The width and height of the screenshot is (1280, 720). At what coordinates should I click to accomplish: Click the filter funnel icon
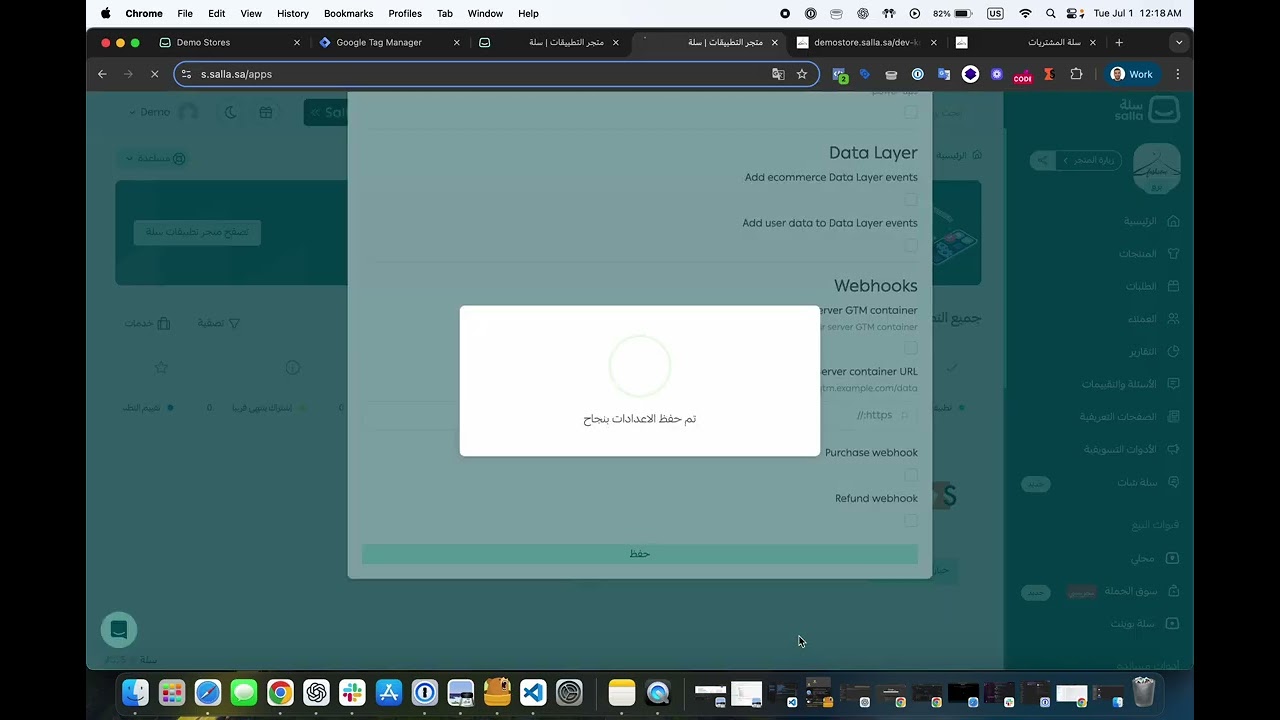click(234, 323)
